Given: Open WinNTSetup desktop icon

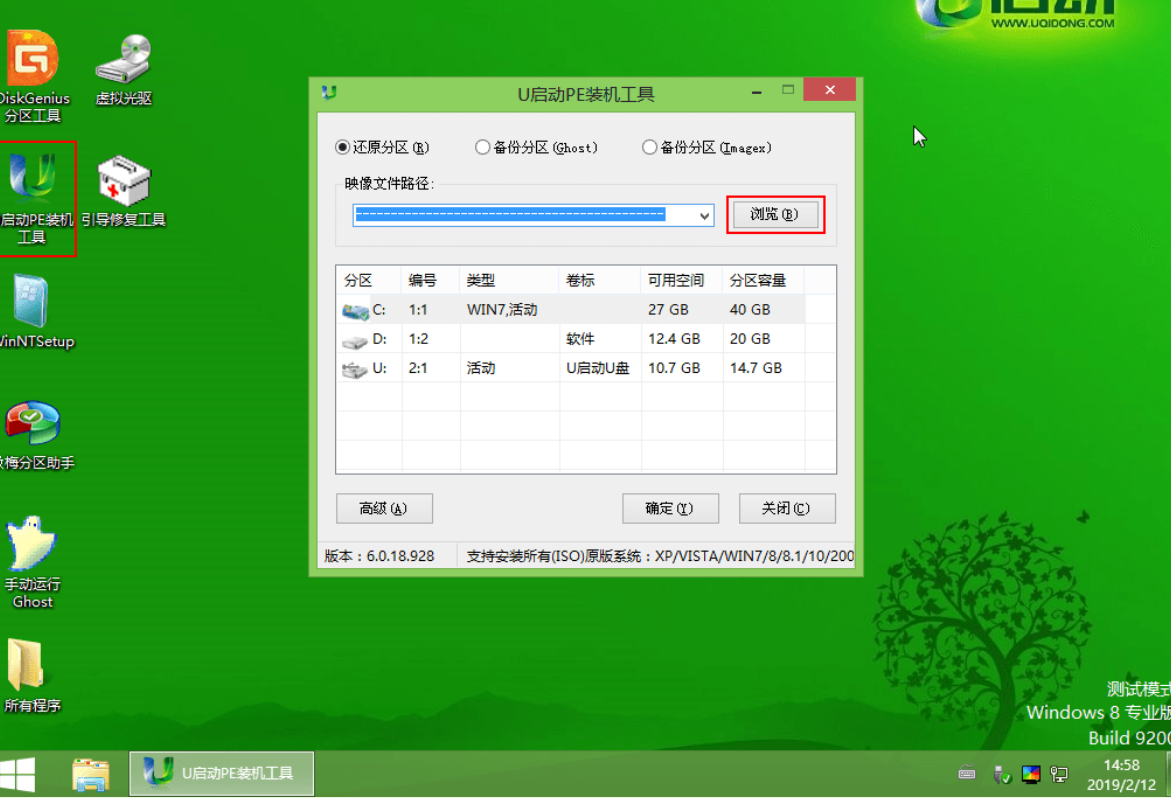Looking at the screenshot, I should click(x=34, y=312).
